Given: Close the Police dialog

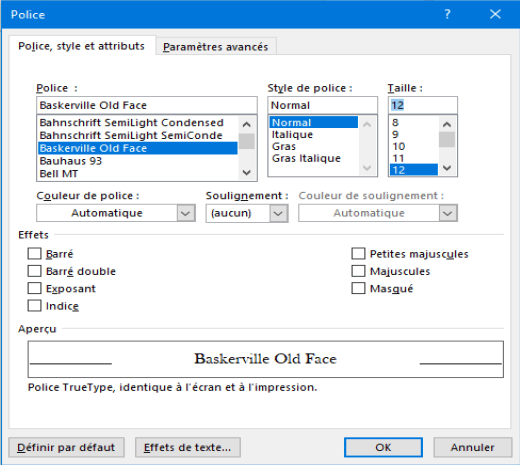Looking at the screenshot, I should pos(495,14).
